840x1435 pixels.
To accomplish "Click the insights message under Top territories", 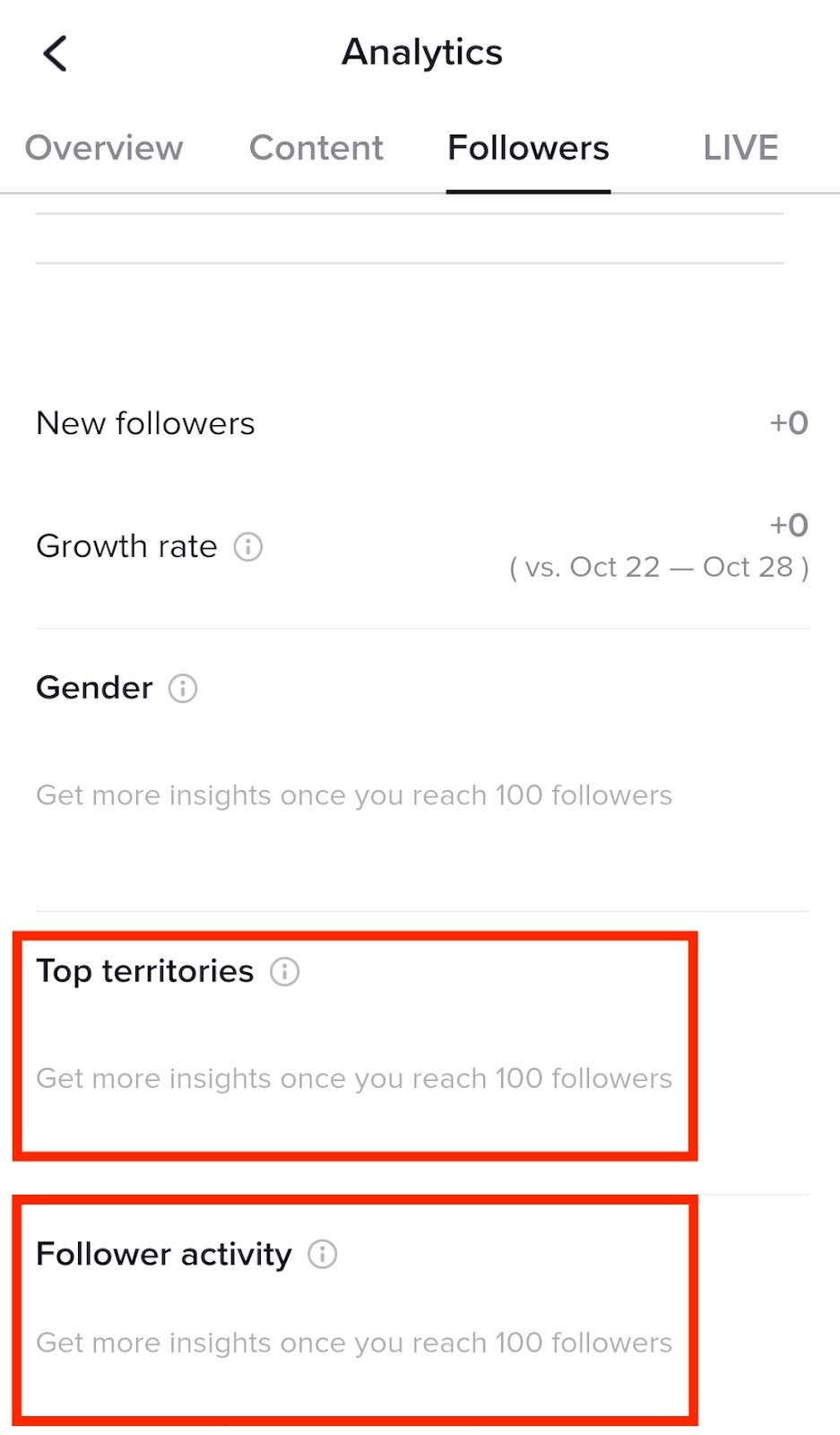I will click(354, 1078).
